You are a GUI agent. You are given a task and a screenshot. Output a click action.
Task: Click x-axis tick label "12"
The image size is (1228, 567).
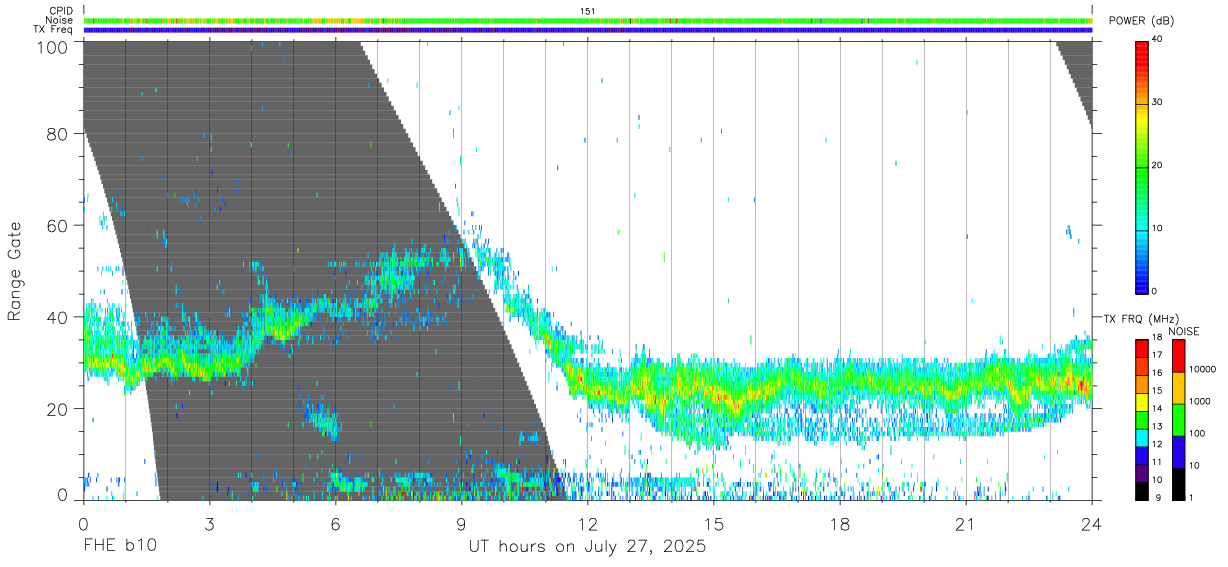click(588, 523)
